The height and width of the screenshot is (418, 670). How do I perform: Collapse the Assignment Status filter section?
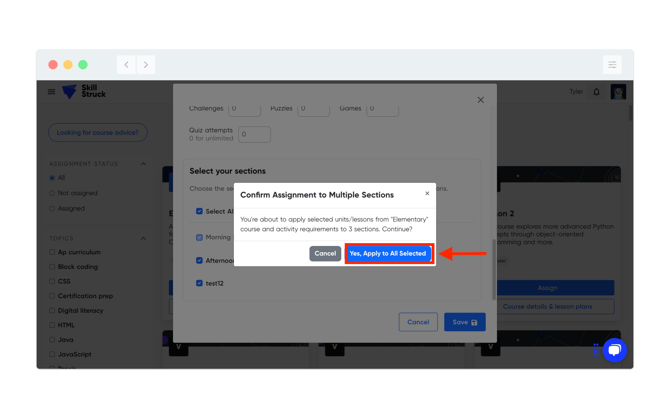(x=143, y=164)
